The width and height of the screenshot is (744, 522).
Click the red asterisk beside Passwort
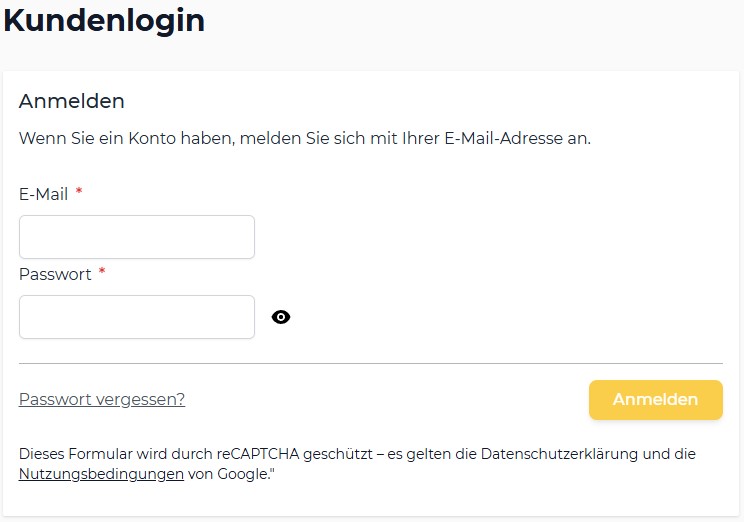(102, 271)
